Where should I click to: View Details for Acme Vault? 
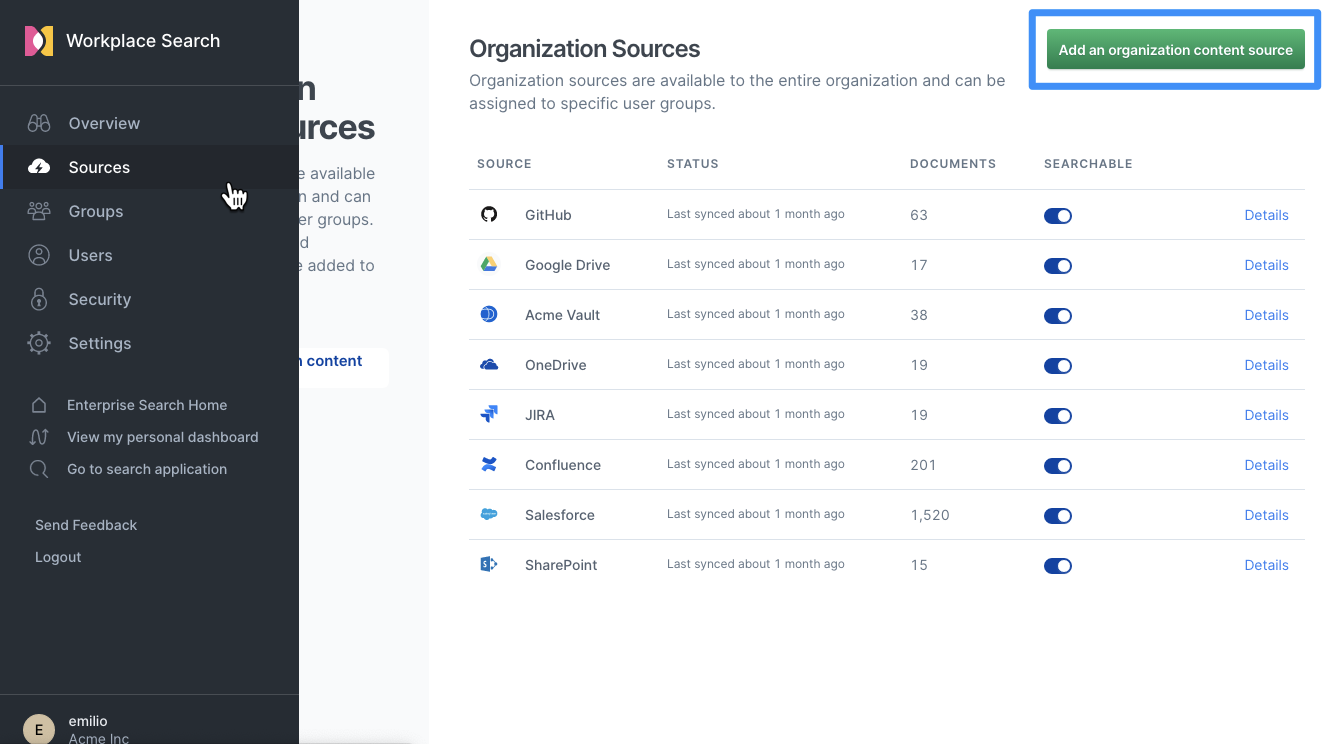pos(1266,315)
